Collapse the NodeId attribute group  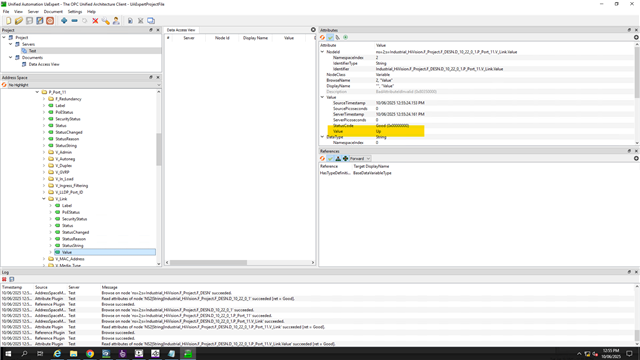click(322, 52)
